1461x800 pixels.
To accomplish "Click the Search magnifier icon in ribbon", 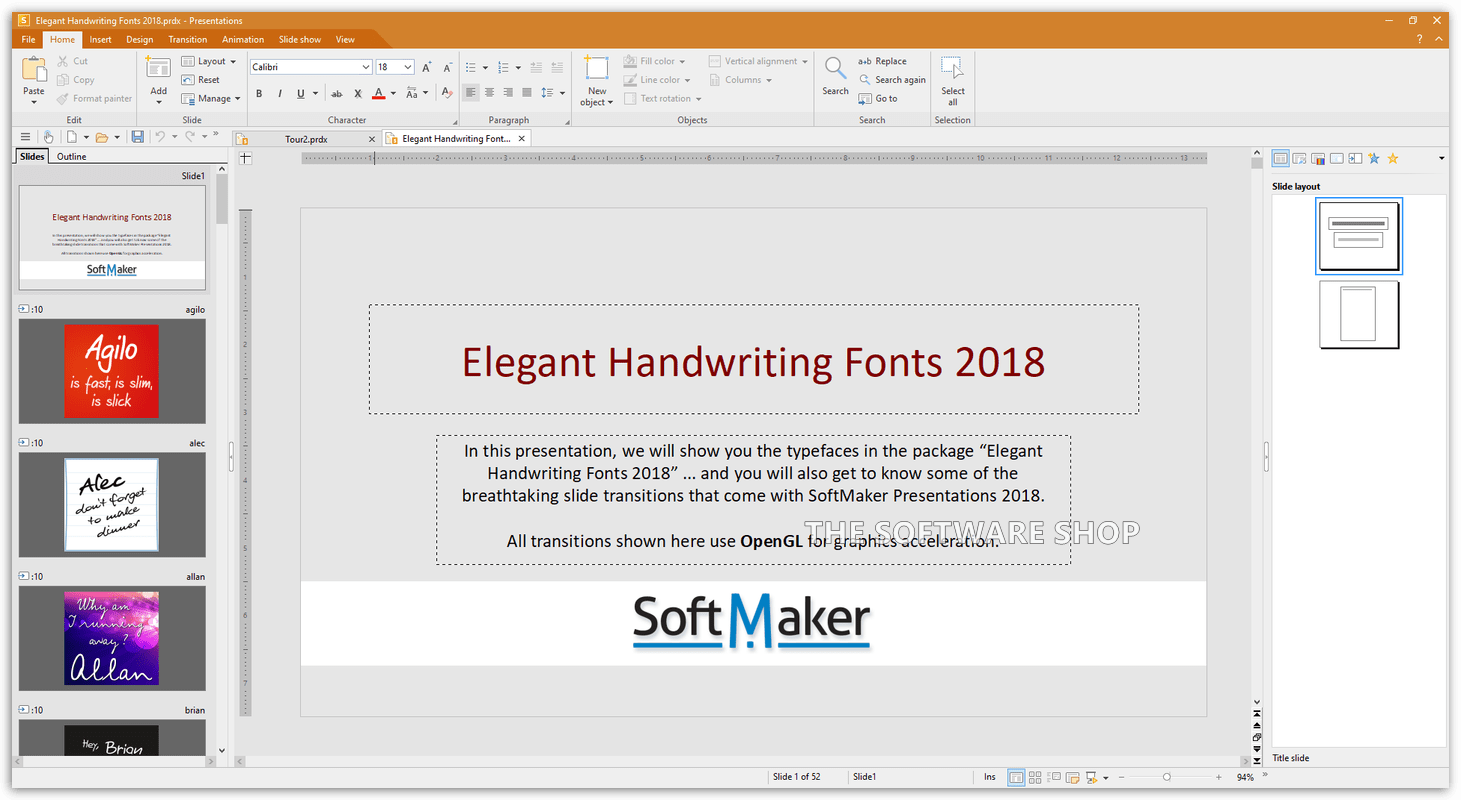I will pyautogui.click(x=835, y=69).
